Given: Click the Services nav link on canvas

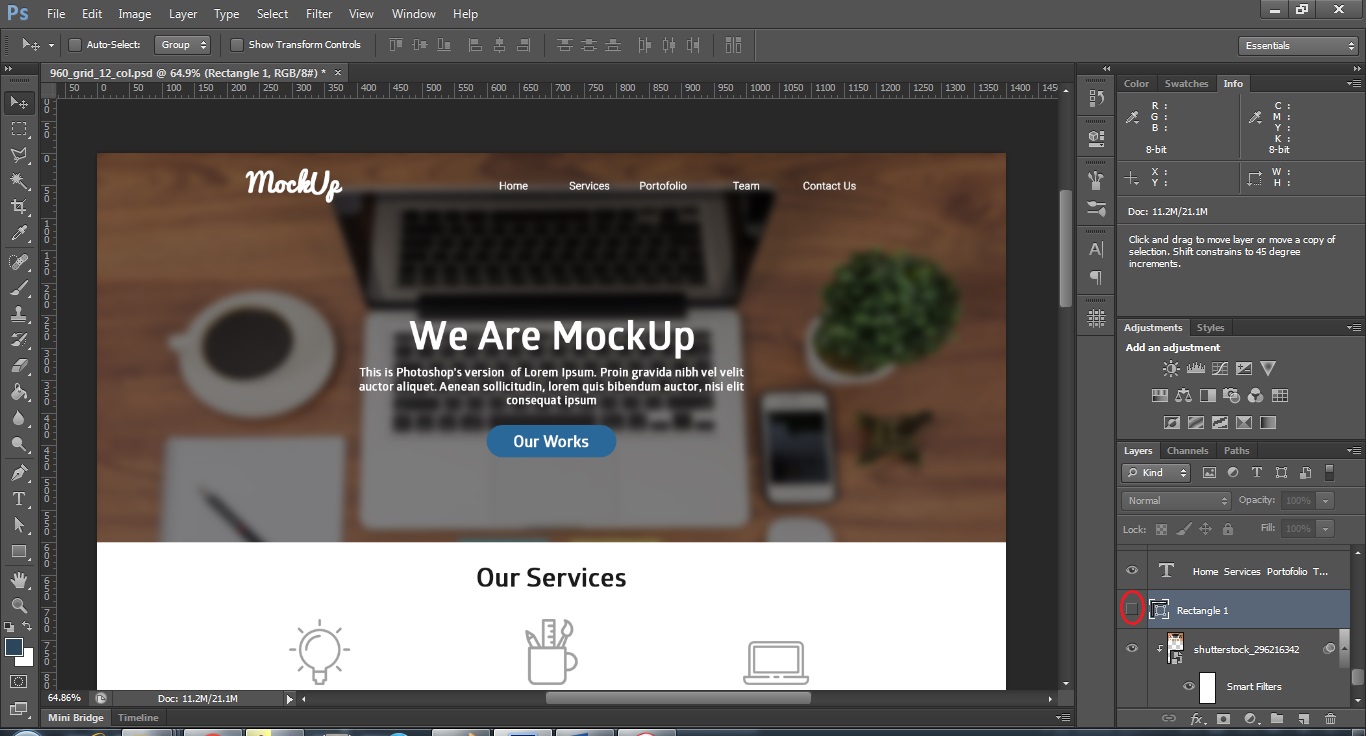Looking at the screenshot, I should coord(589,186).
